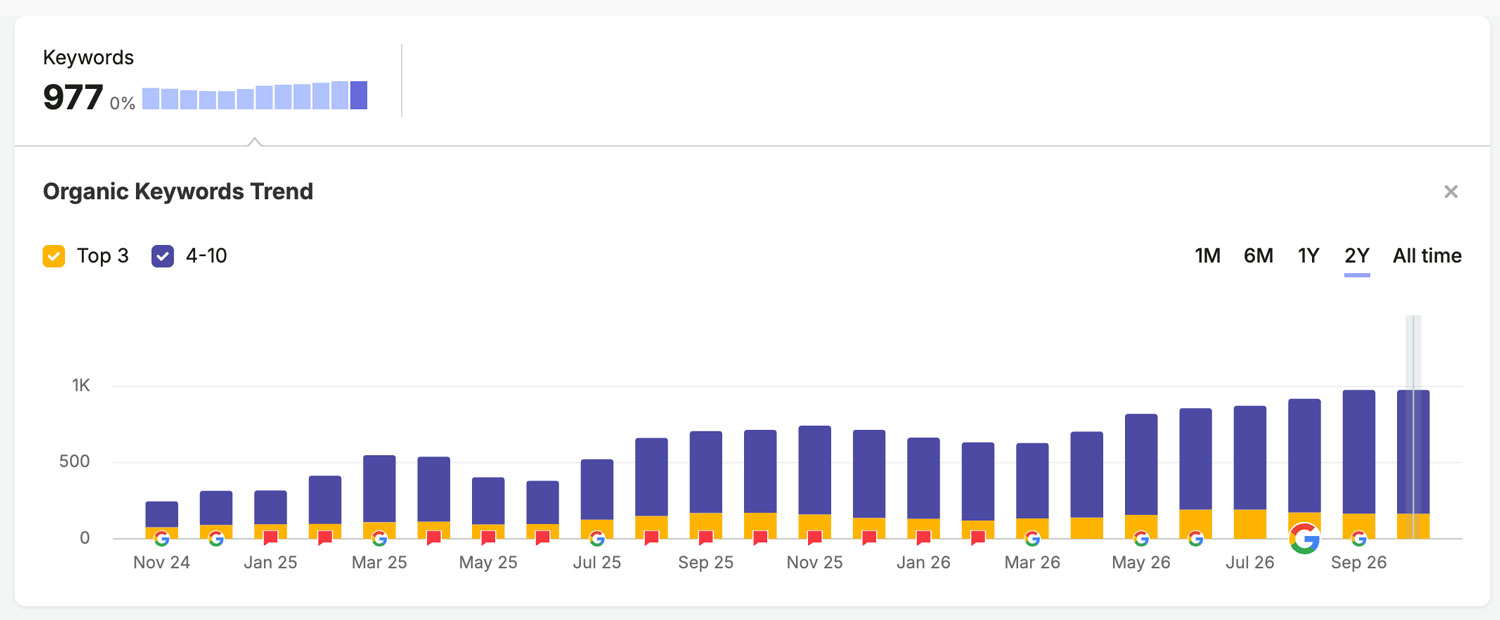Screen dimensions: 1500x620
Task: Uncheck the Top 3 checkbox
Action: [x=54, y=256]
